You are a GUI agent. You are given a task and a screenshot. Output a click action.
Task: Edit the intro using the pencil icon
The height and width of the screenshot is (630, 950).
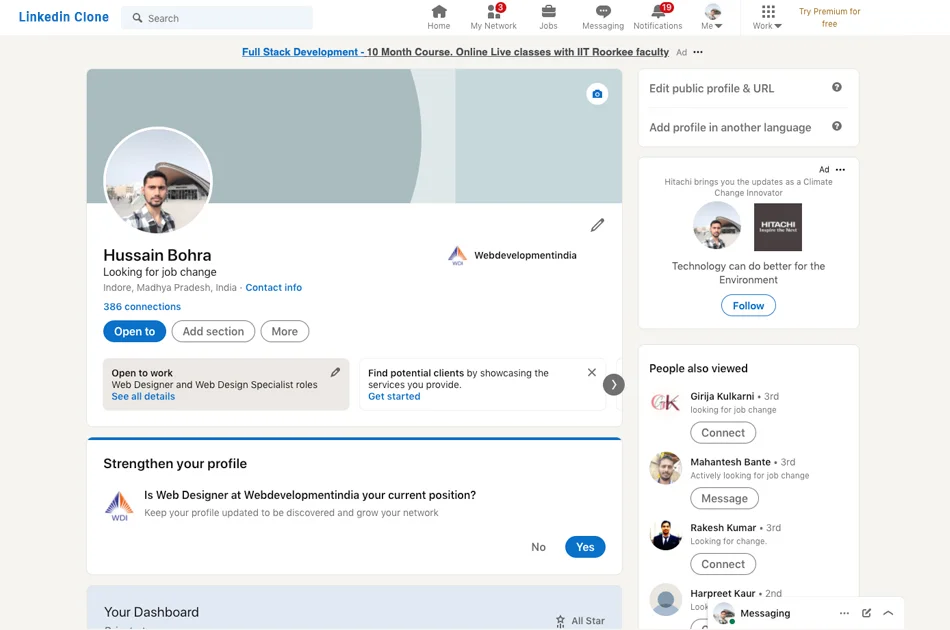tap(598, 225)
